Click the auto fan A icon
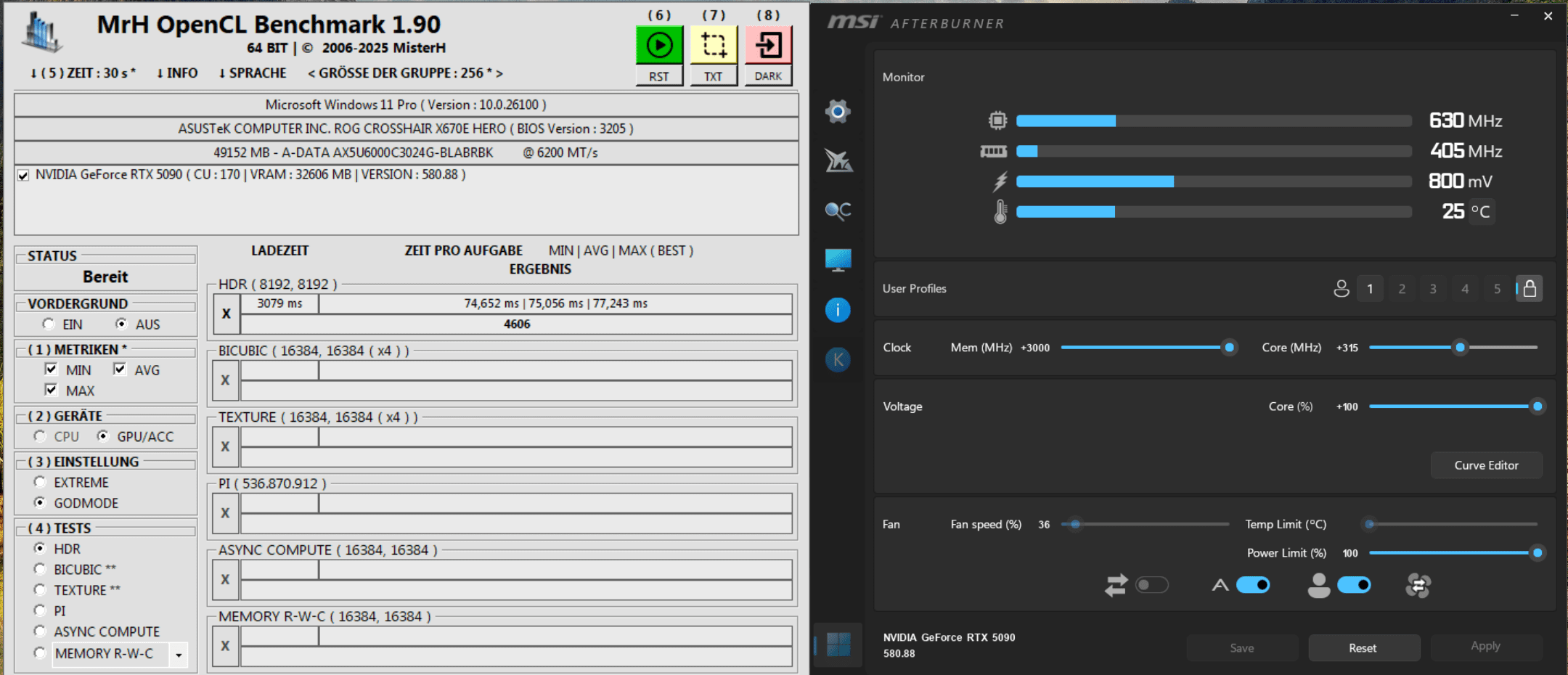 click(1220, 585)
